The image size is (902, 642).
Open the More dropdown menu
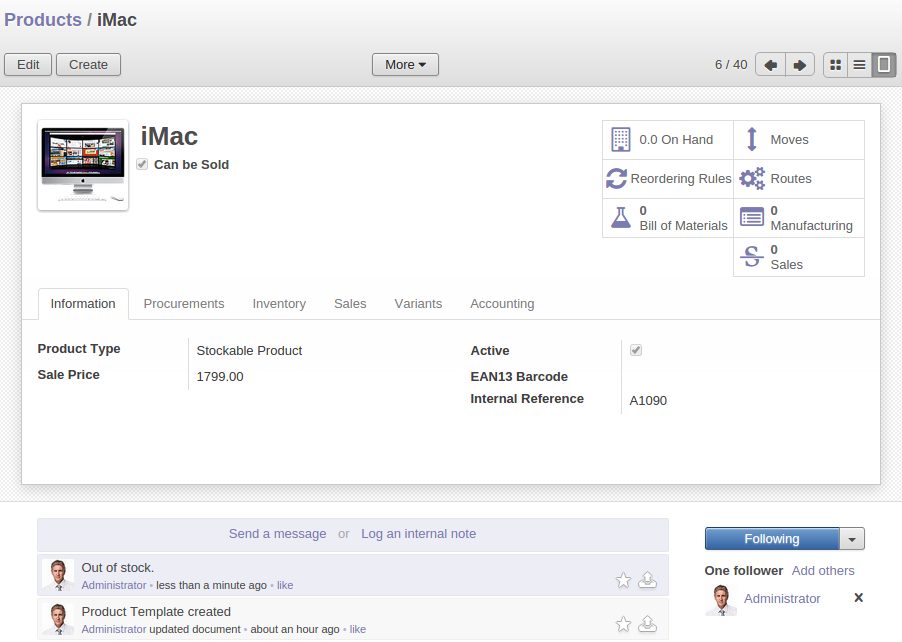[405, 64]
